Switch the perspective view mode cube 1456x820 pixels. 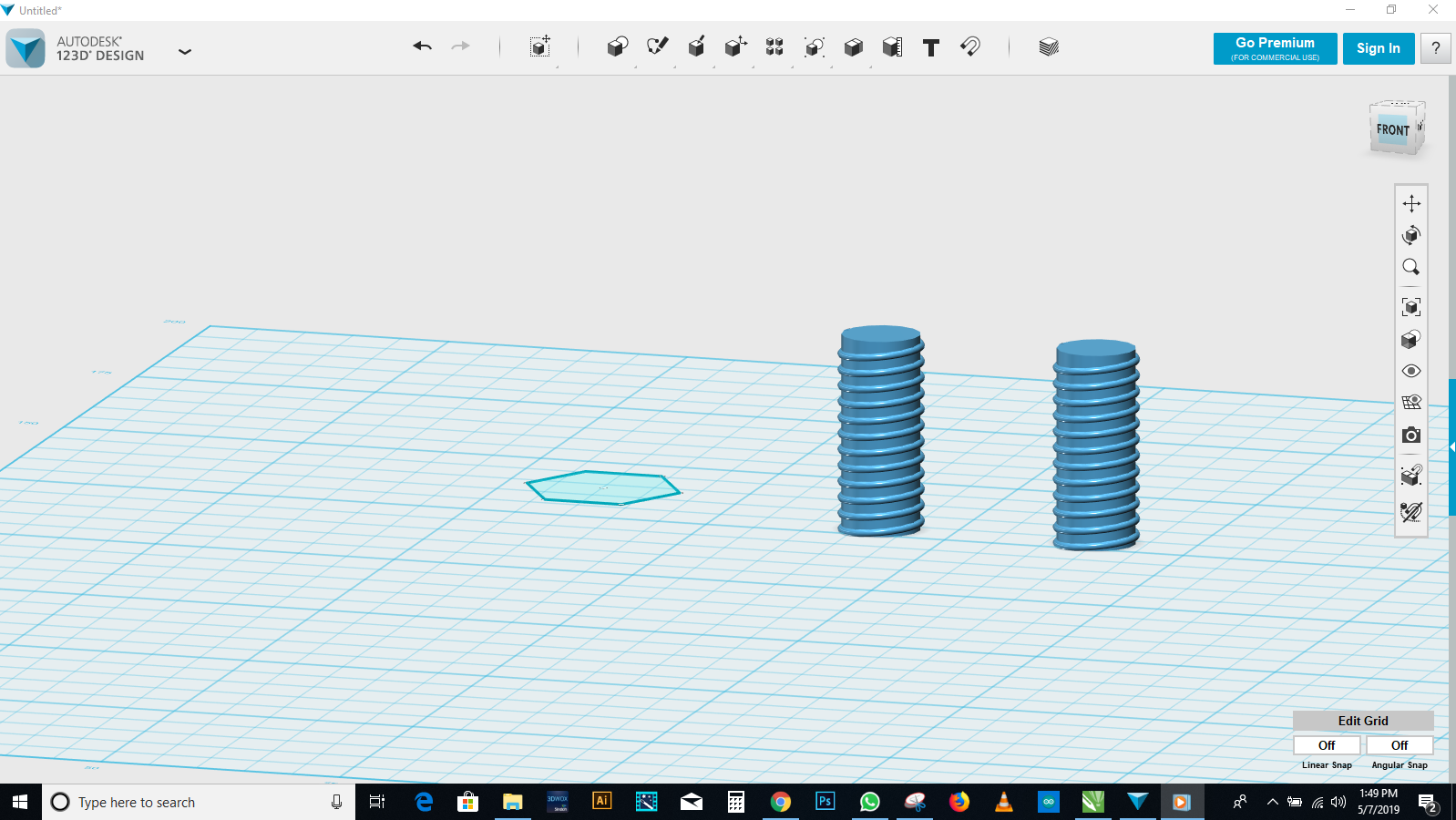coord(1411,340)
